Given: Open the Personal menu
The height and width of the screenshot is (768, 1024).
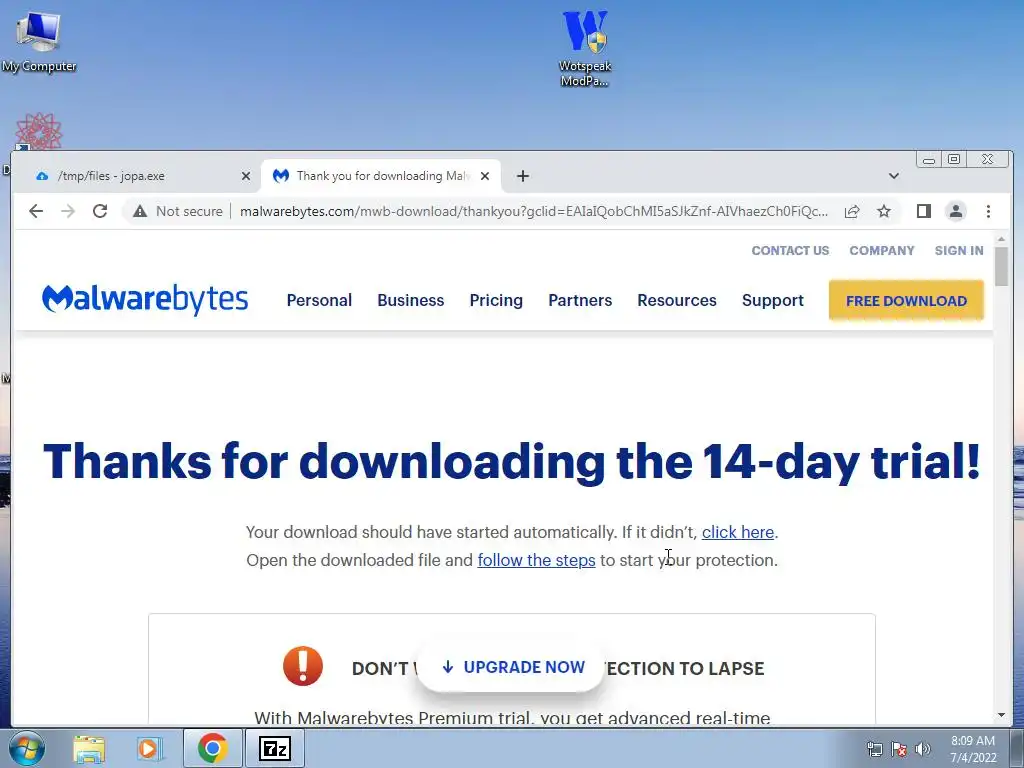Looking at the screenshot, I should tap(319, 300).
